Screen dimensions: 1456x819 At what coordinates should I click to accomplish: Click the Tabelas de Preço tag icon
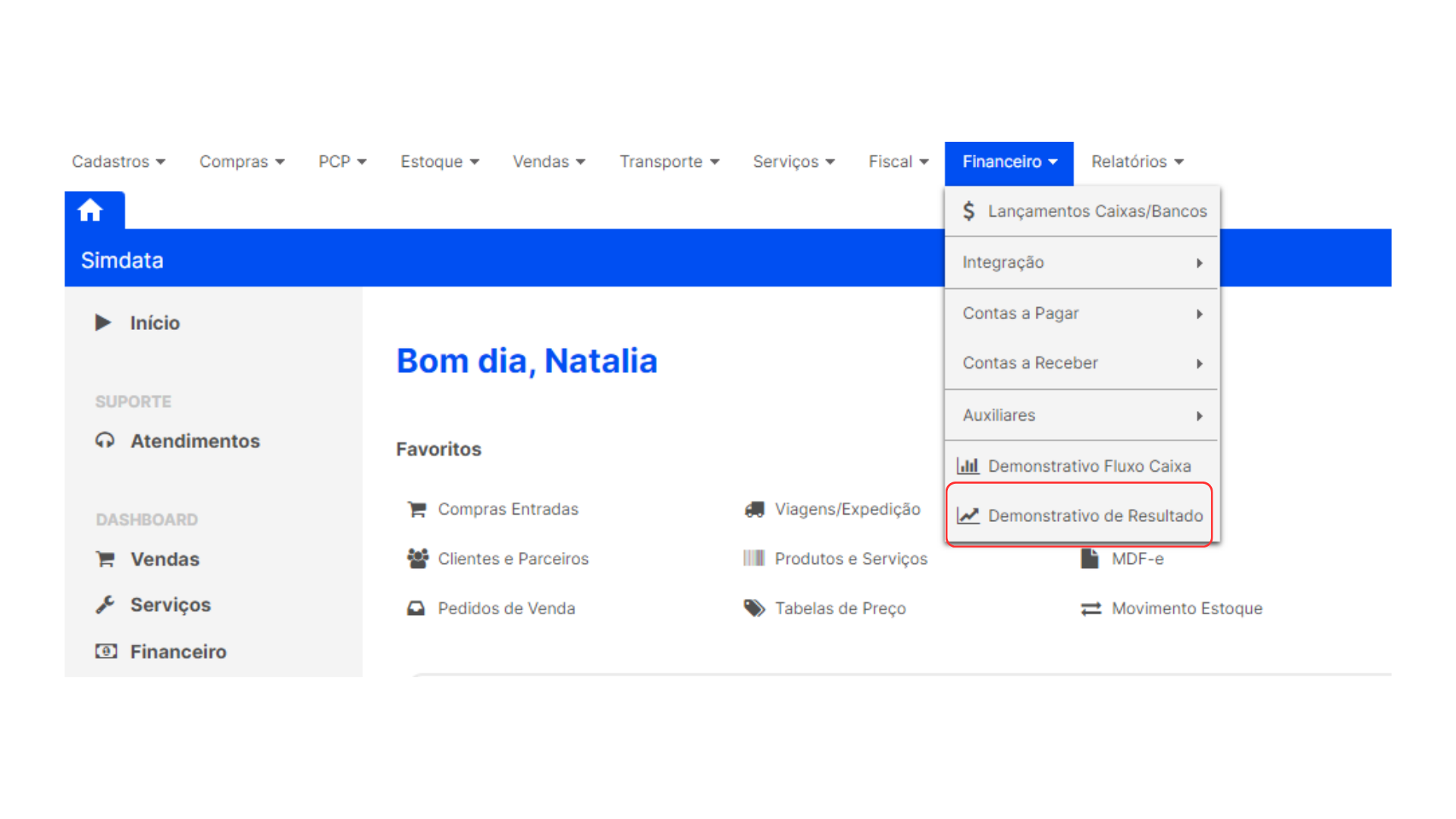pos(754,608)
